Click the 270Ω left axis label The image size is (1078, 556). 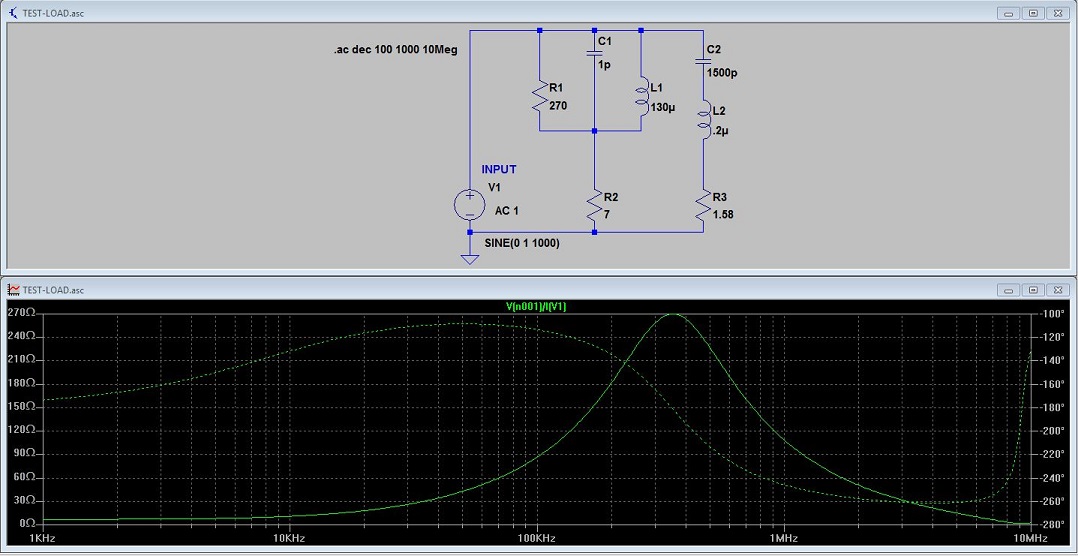point(21,313)
